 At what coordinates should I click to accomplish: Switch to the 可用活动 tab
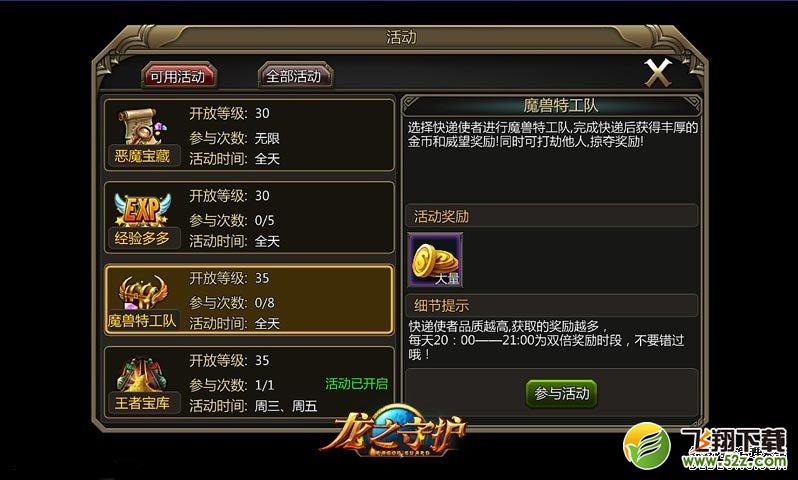click(x=178, y=76)
